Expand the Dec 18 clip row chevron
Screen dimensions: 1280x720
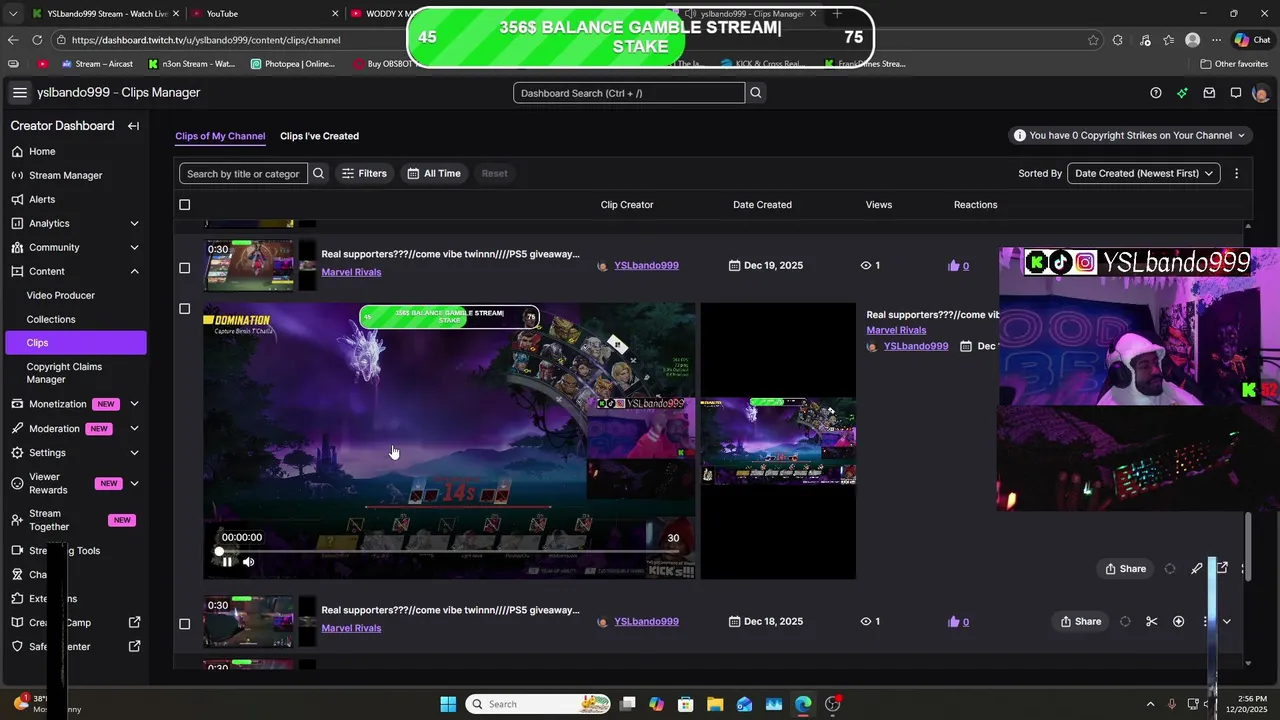point(1227,621)
